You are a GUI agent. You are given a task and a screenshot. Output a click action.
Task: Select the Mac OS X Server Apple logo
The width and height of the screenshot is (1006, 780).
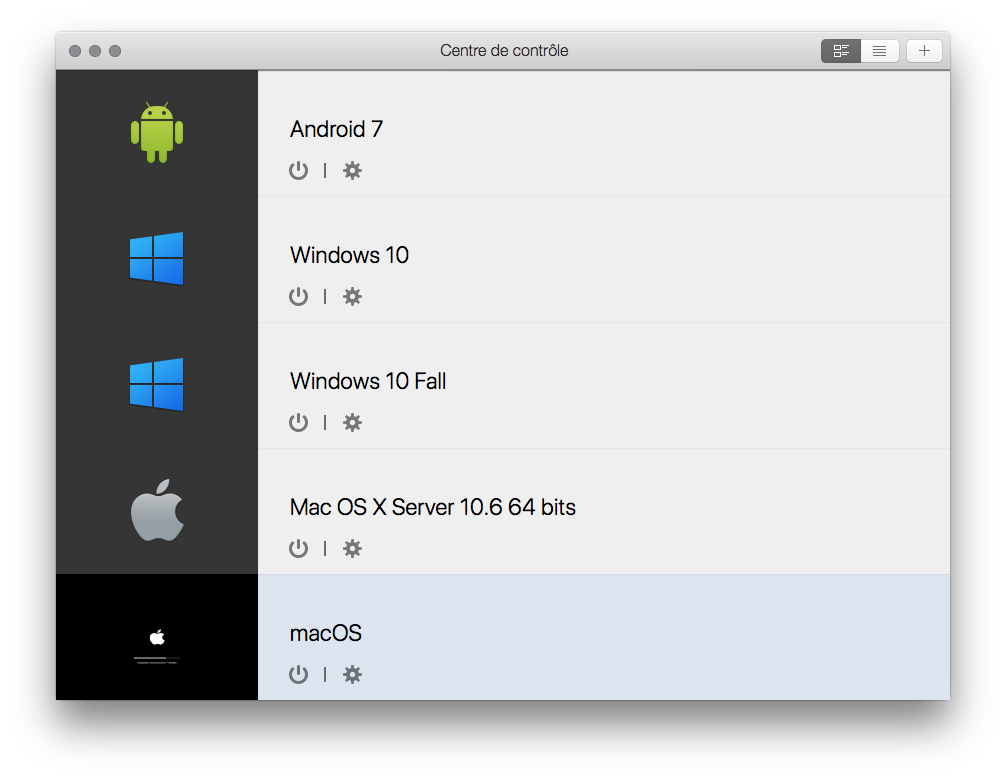tap(157, 510)
